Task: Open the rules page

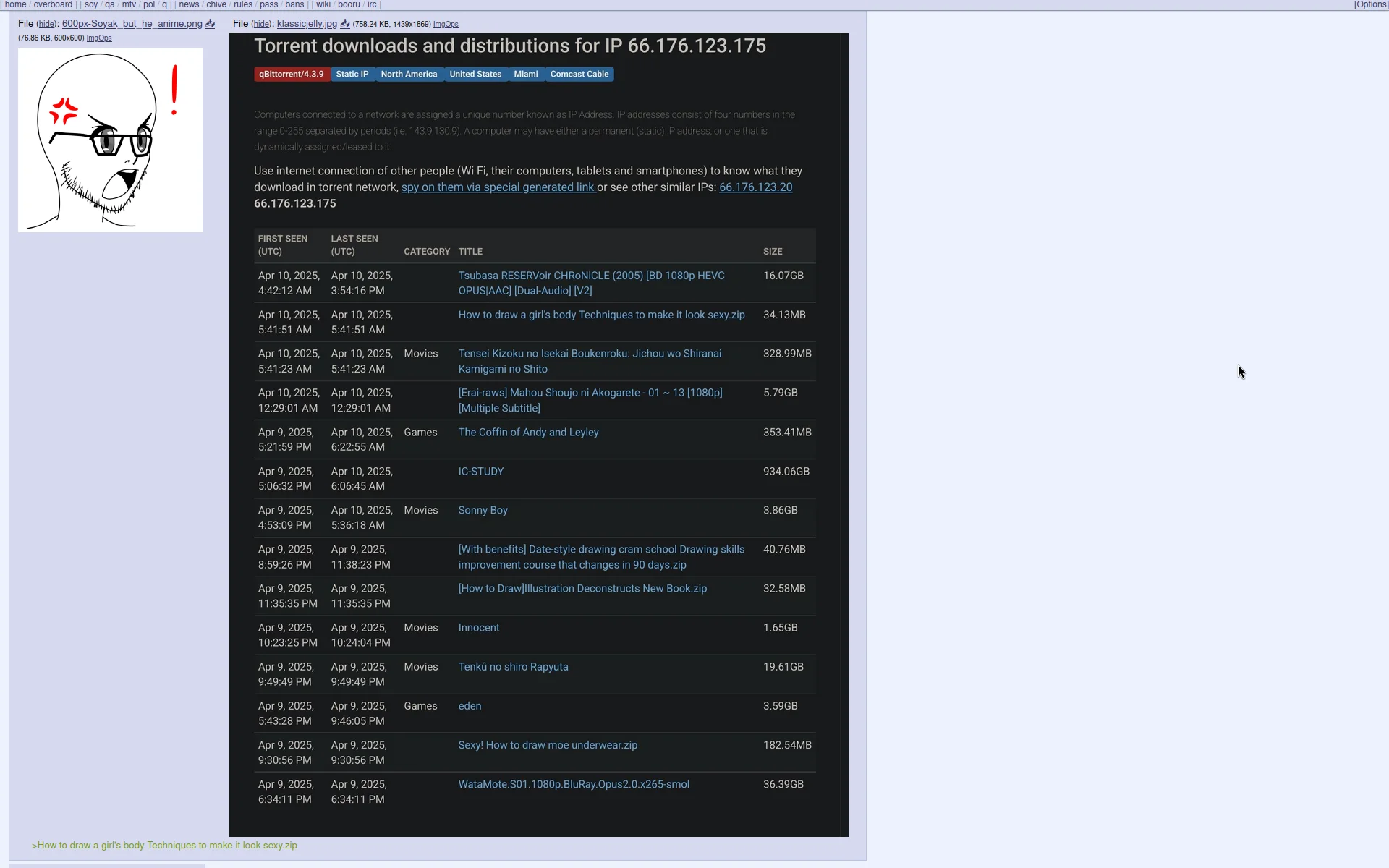Action: (x=243, y=4)
